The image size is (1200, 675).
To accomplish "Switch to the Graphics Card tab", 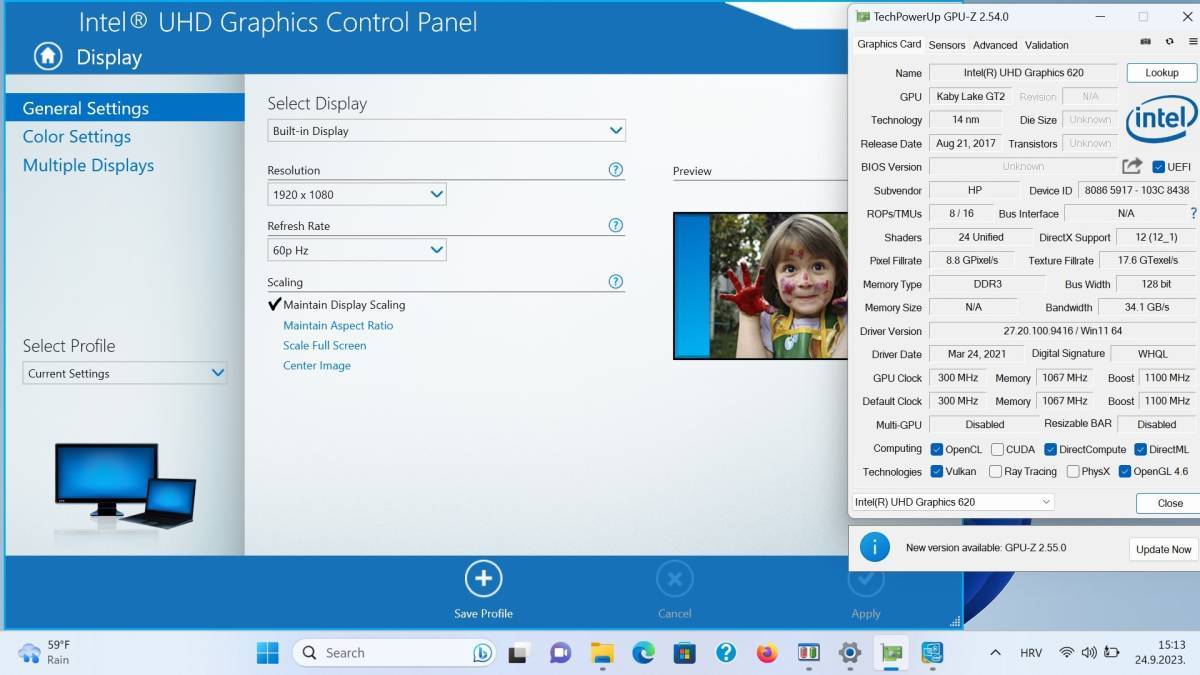I will pyautogui.click(x=889, y=44).
